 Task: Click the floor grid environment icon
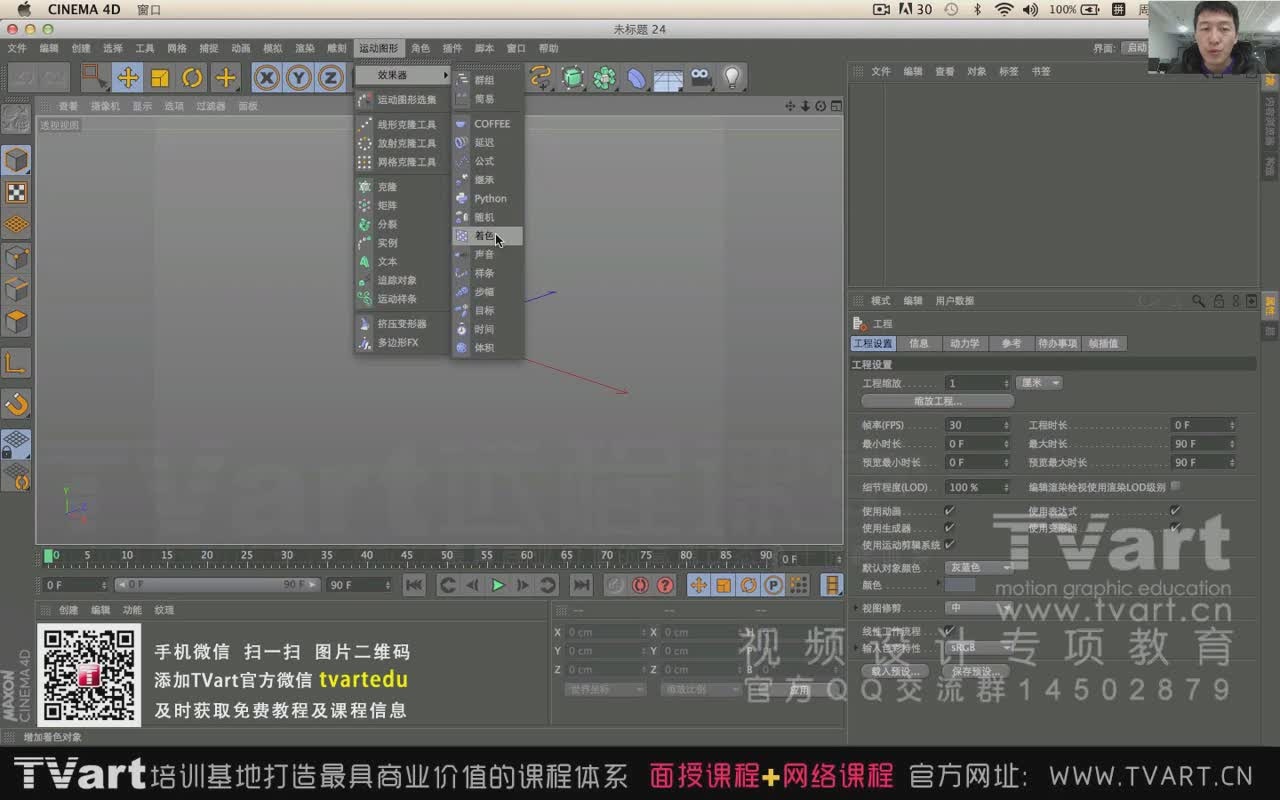tap(668, 77)
